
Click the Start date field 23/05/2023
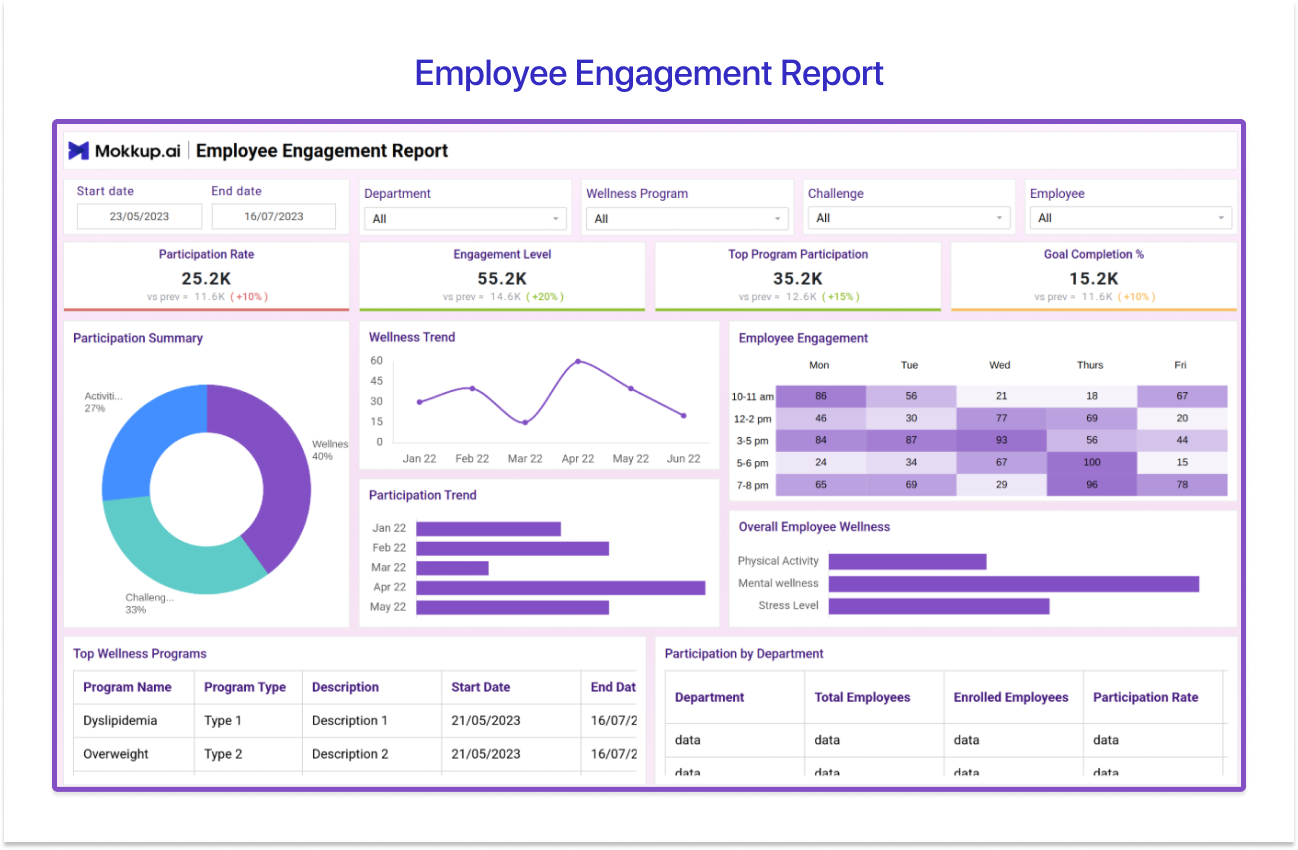(x=139, y=216)
